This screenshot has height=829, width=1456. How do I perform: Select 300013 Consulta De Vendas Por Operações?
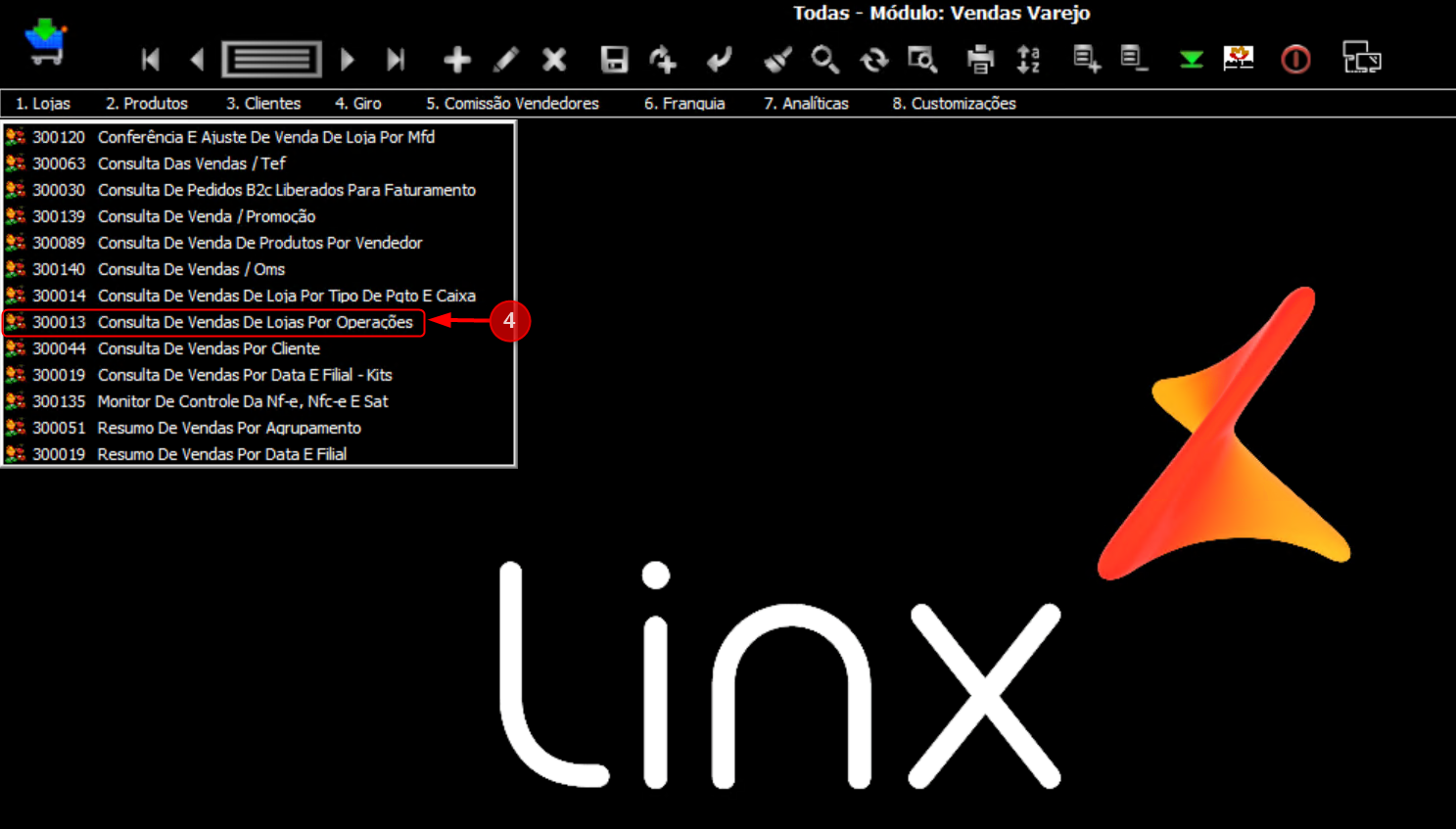[x=258, y=322]
